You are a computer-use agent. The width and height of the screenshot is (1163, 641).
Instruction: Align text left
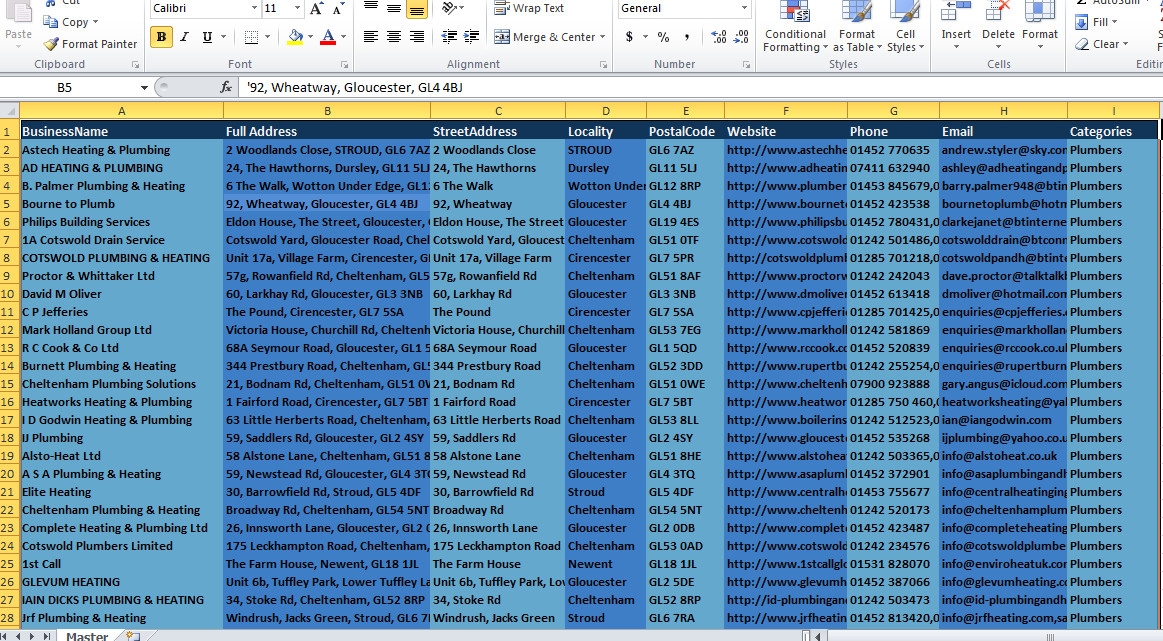tap(371, 36)
